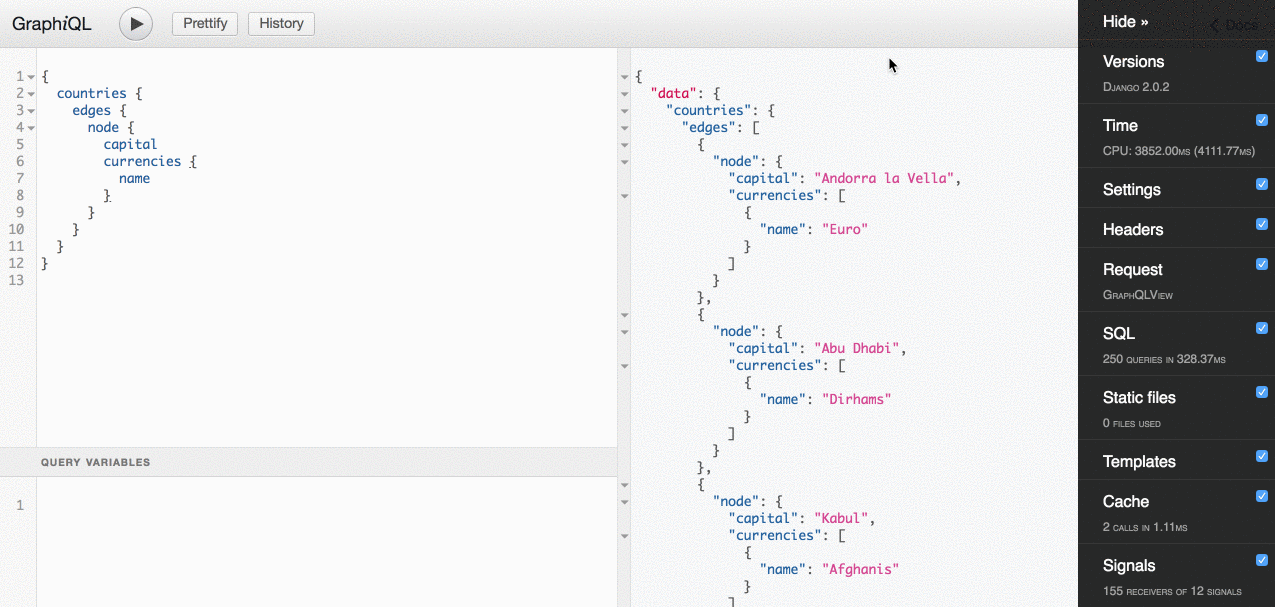Collapse the node block using its fold arrow
1275x607 pixels.
click(30, 127)
